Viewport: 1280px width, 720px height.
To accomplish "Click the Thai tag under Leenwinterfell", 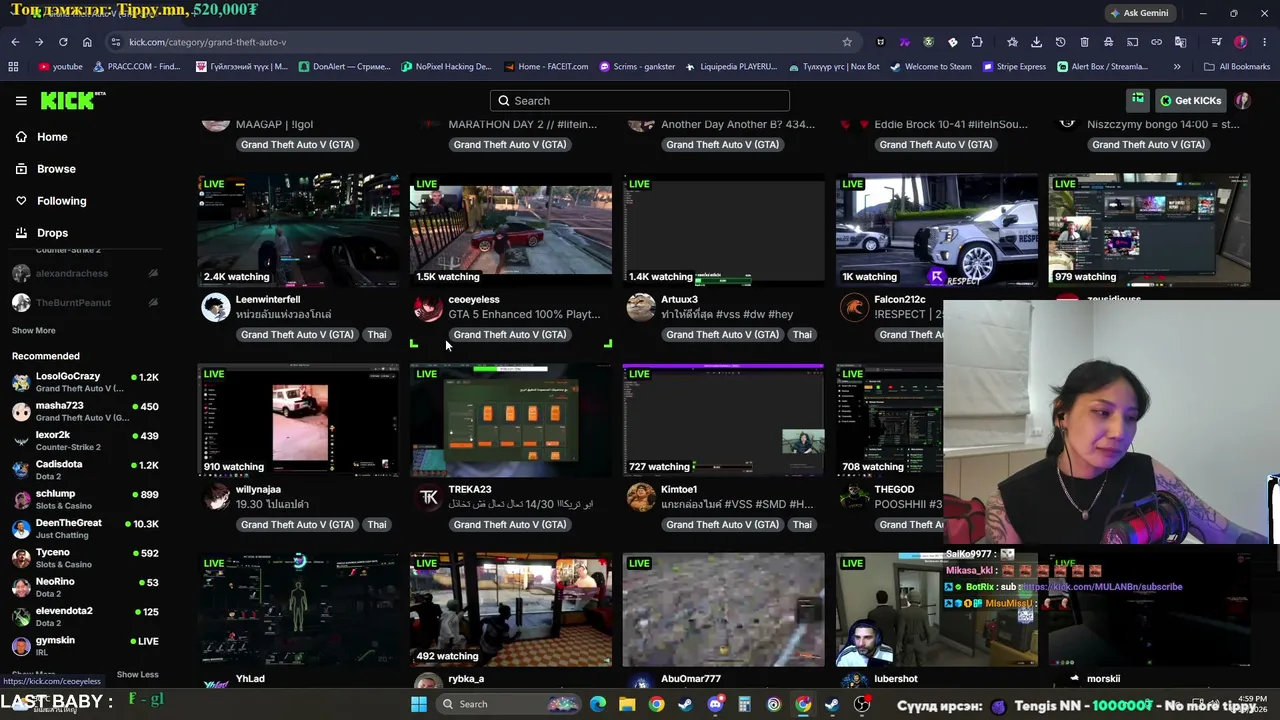I will [x=376, y=335].
